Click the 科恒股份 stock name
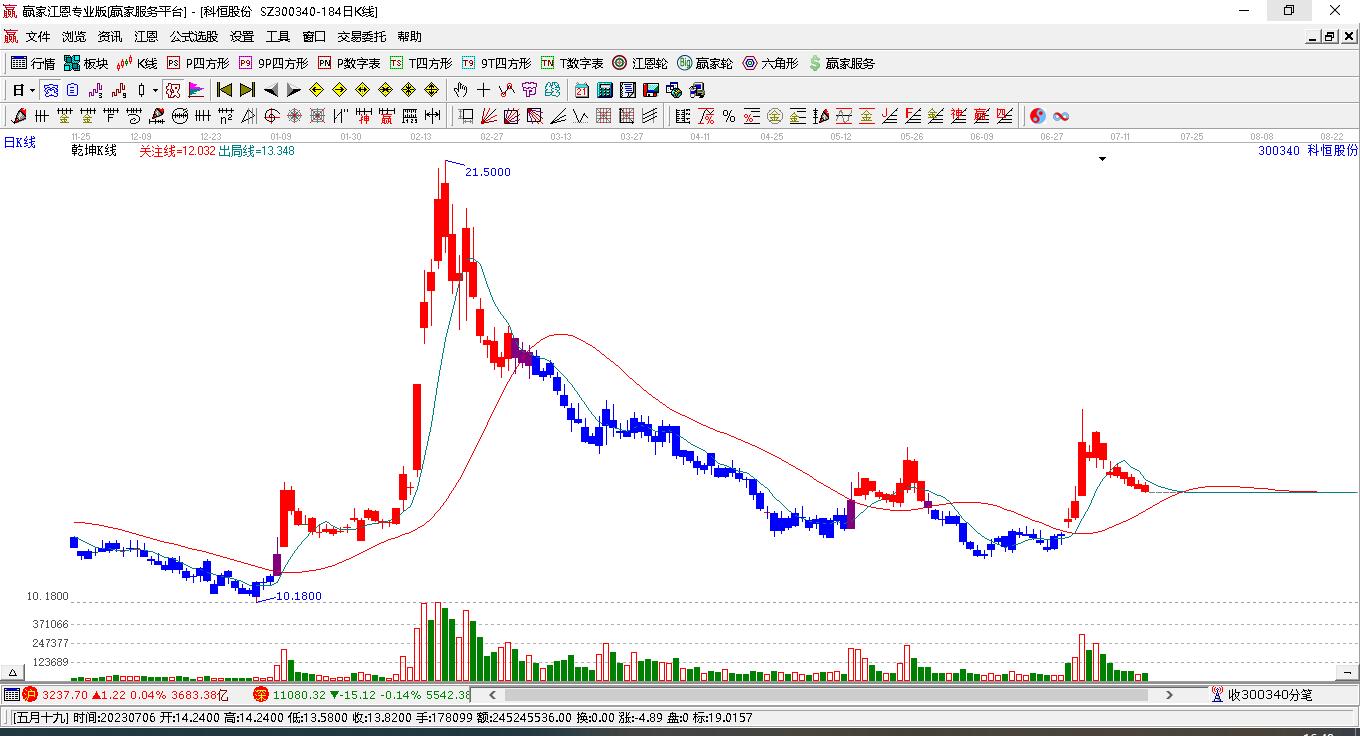Screen dimensions: 1360x736 coord(1333,151)
